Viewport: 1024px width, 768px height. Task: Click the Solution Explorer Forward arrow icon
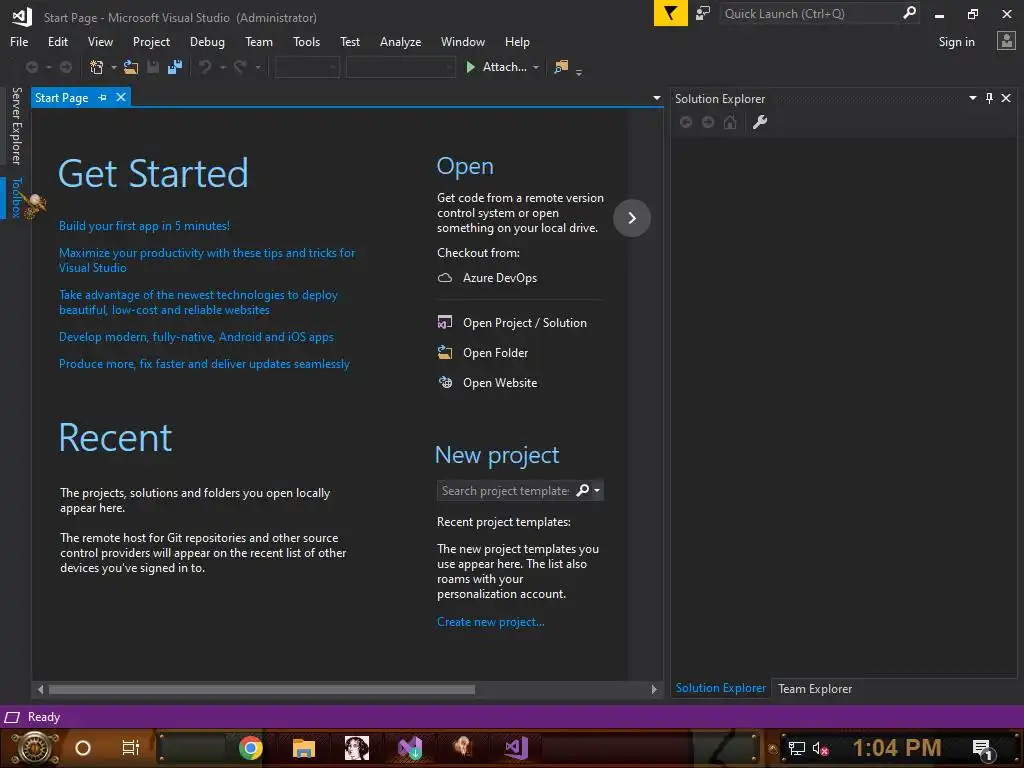(708, 122)
